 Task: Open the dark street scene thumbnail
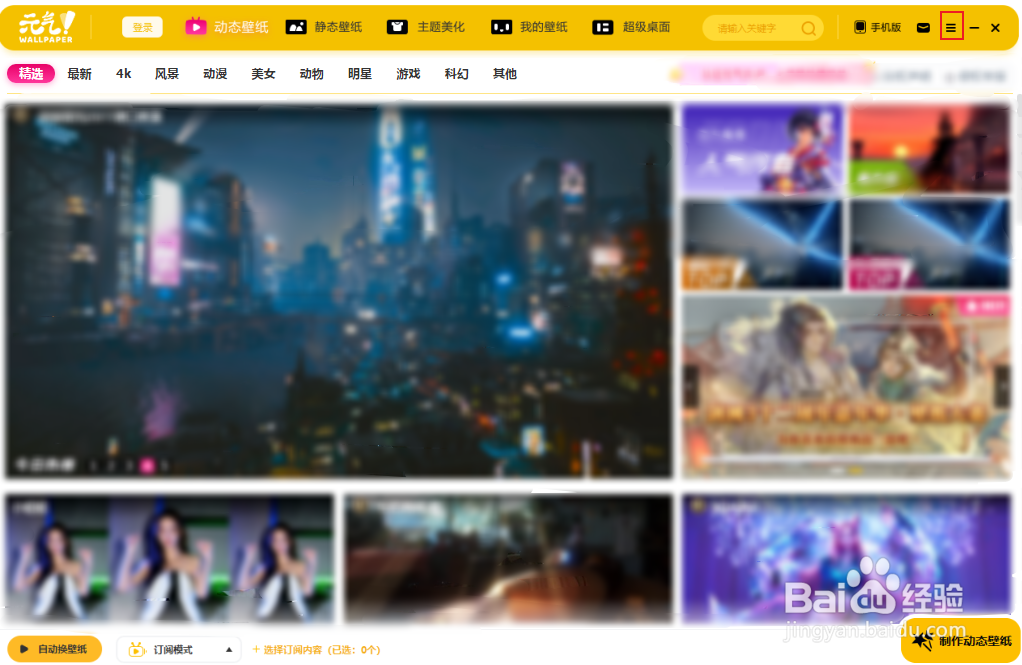(x=508, y=558)
